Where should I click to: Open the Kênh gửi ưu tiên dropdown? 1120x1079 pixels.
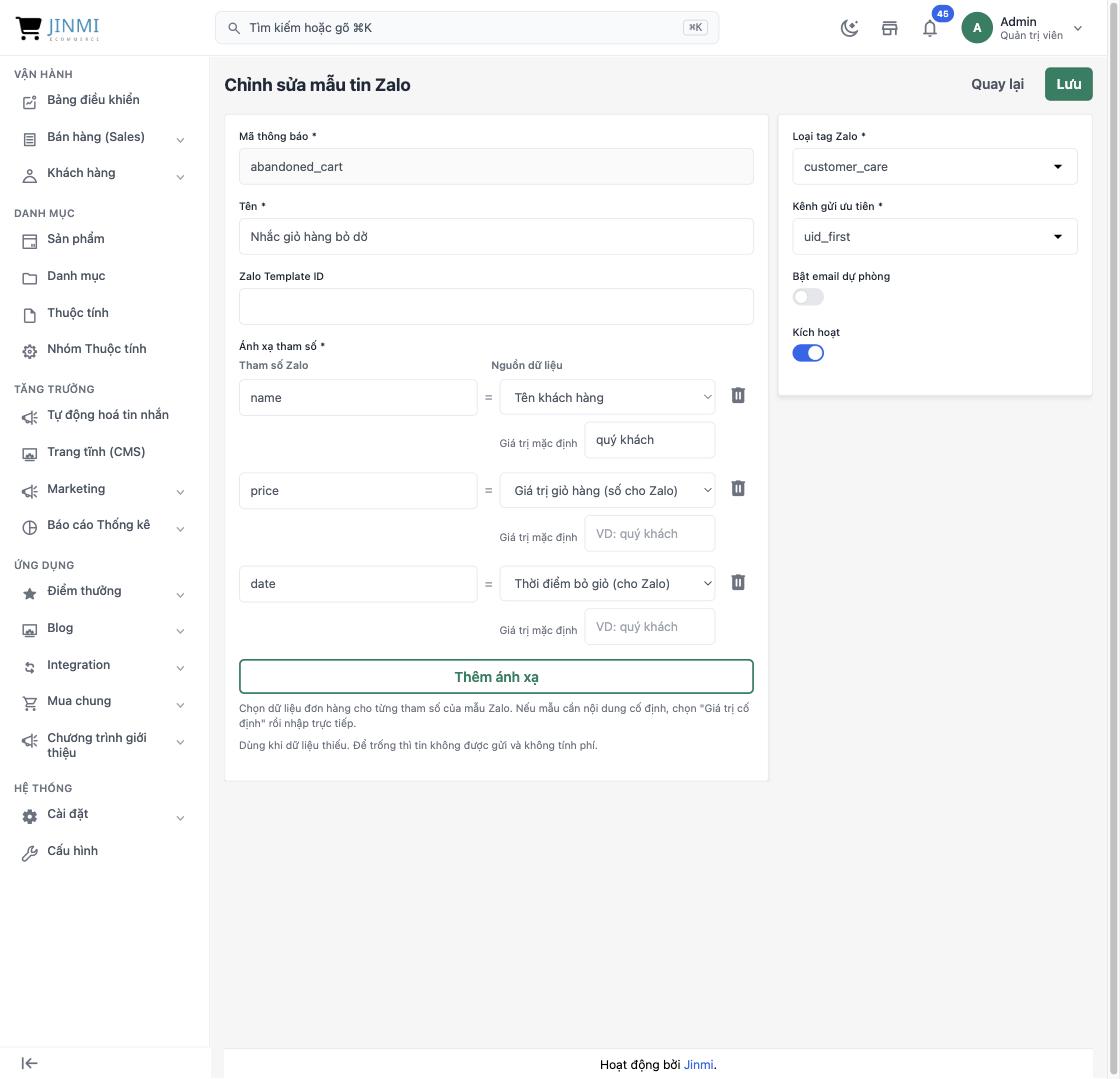tap(934, 236)
